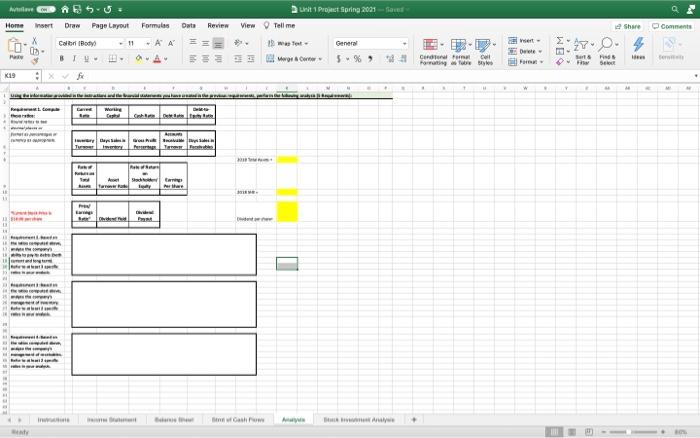Viewport: 700px width, 438px height.
Task: Toggle Underline formatting
Action: click(x=86, y=58)
